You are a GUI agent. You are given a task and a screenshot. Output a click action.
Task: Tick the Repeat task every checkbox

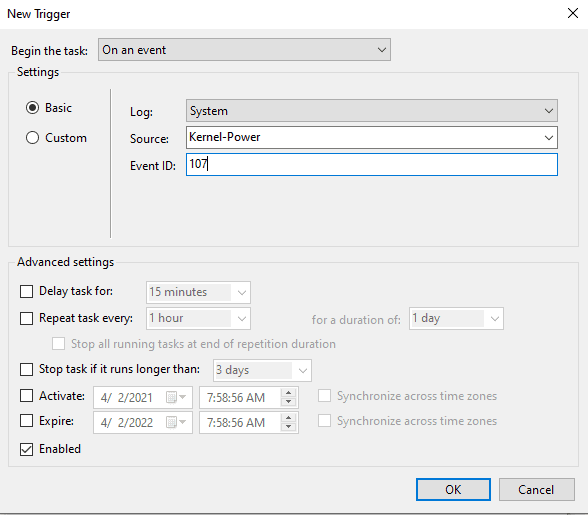click(x=26, y=318)
